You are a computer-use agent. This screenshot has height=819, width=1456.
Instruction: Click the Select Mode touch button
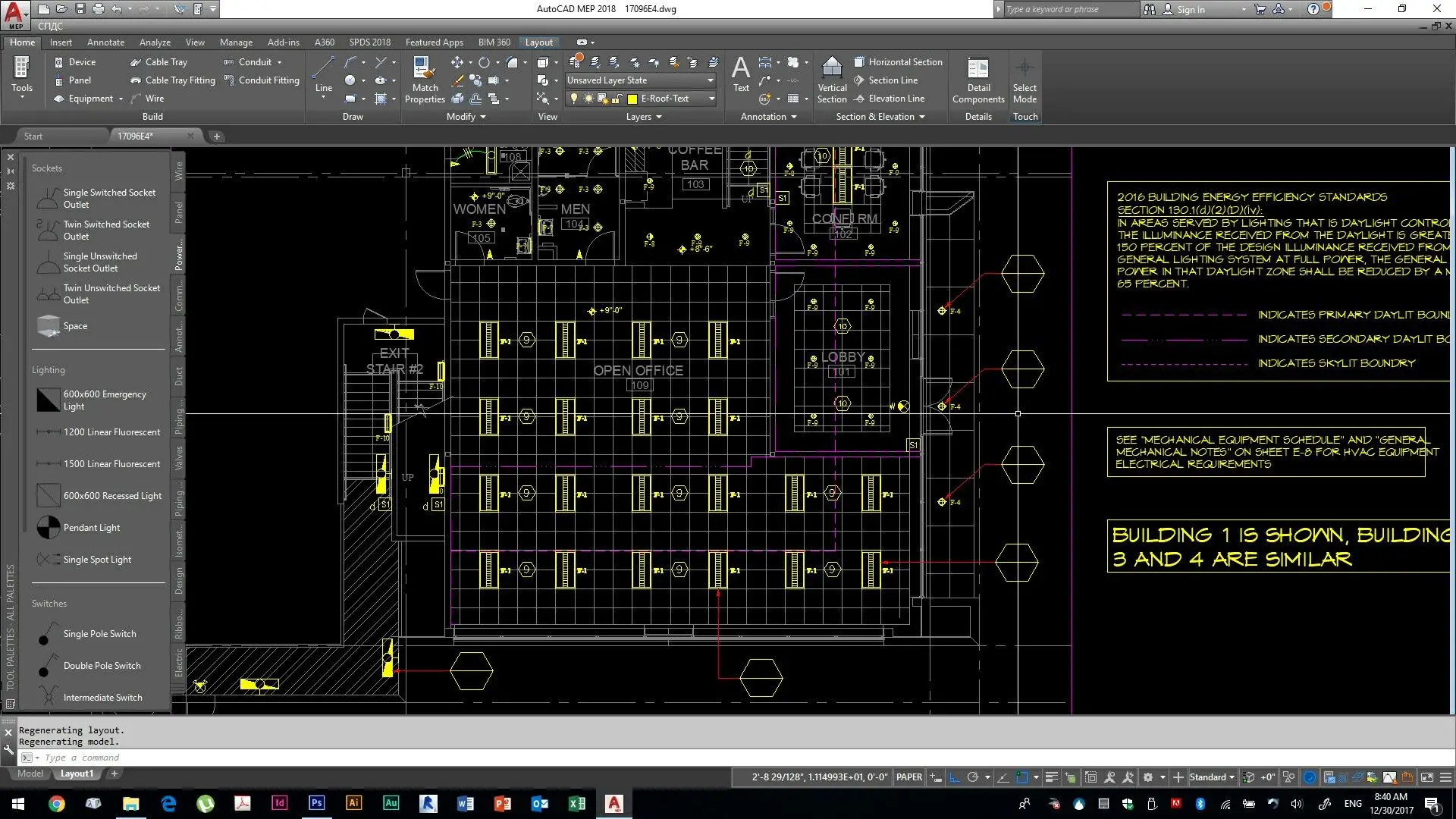pos(1025,80)
